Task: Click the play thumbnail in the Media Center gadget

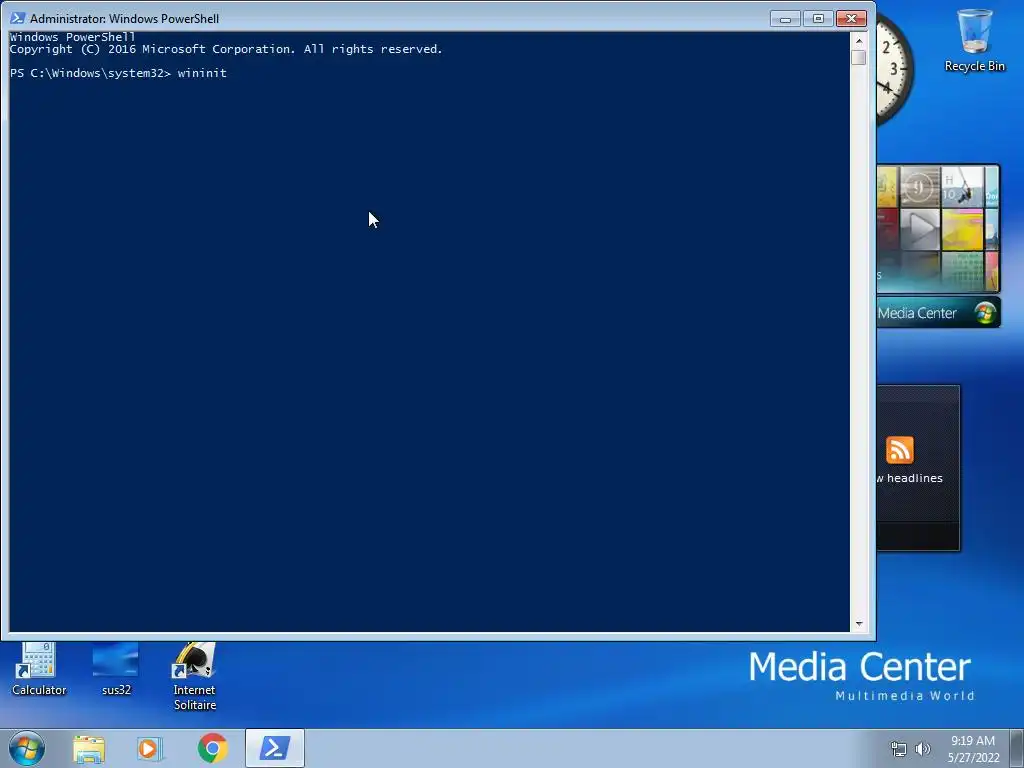Action: tap(920, 229)
